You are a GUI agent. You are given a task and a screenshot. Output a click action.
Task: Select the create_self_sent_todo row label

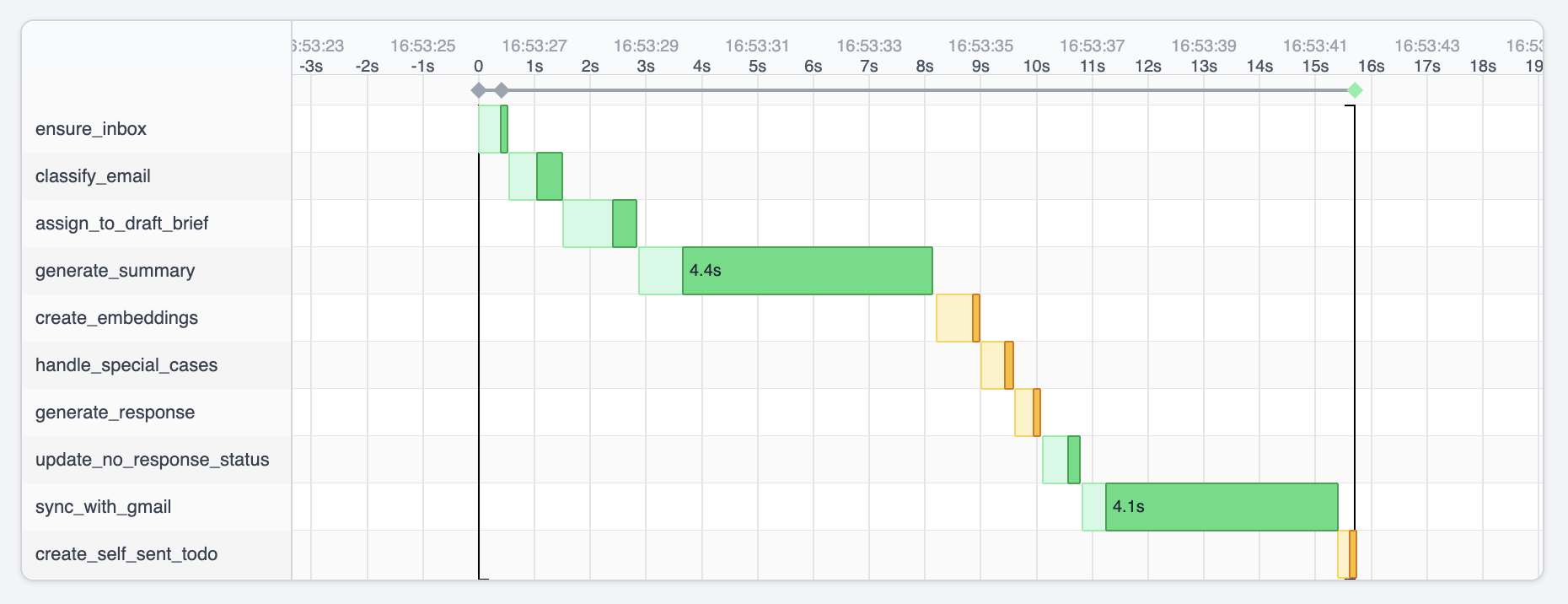tap(126, 554)
